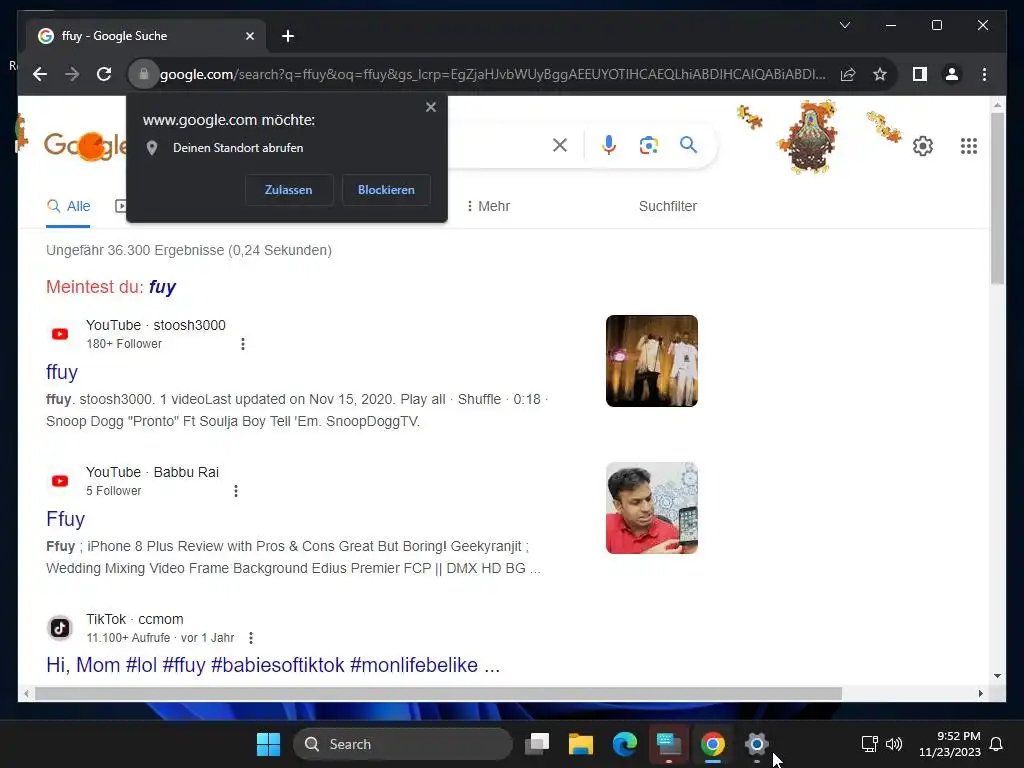Click vertical scrollbar thumb
The width and height of the screenshot is (1024, 768).
(997, 198)
